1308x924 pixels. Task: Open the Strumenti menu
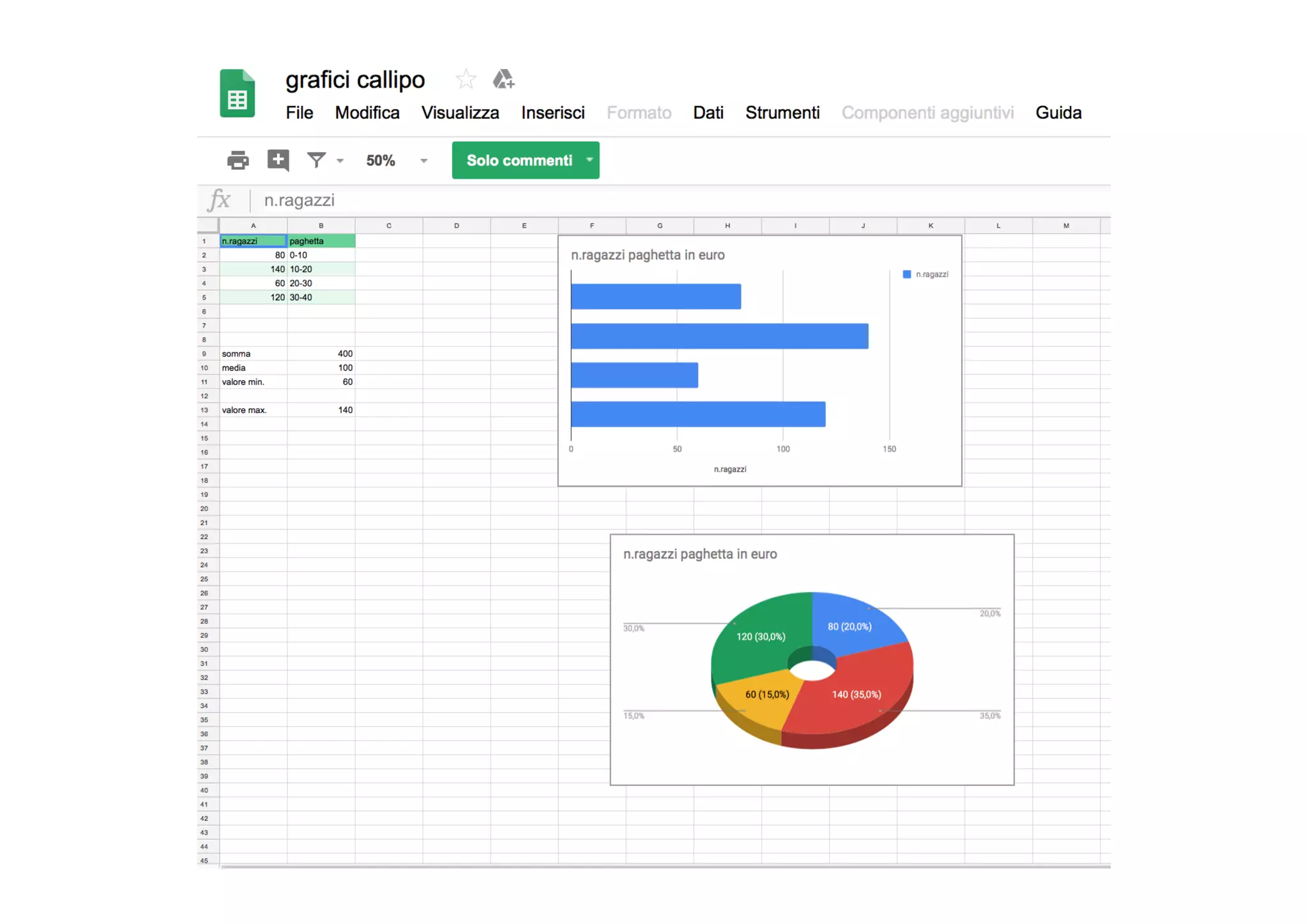click(x=782, y=113)
